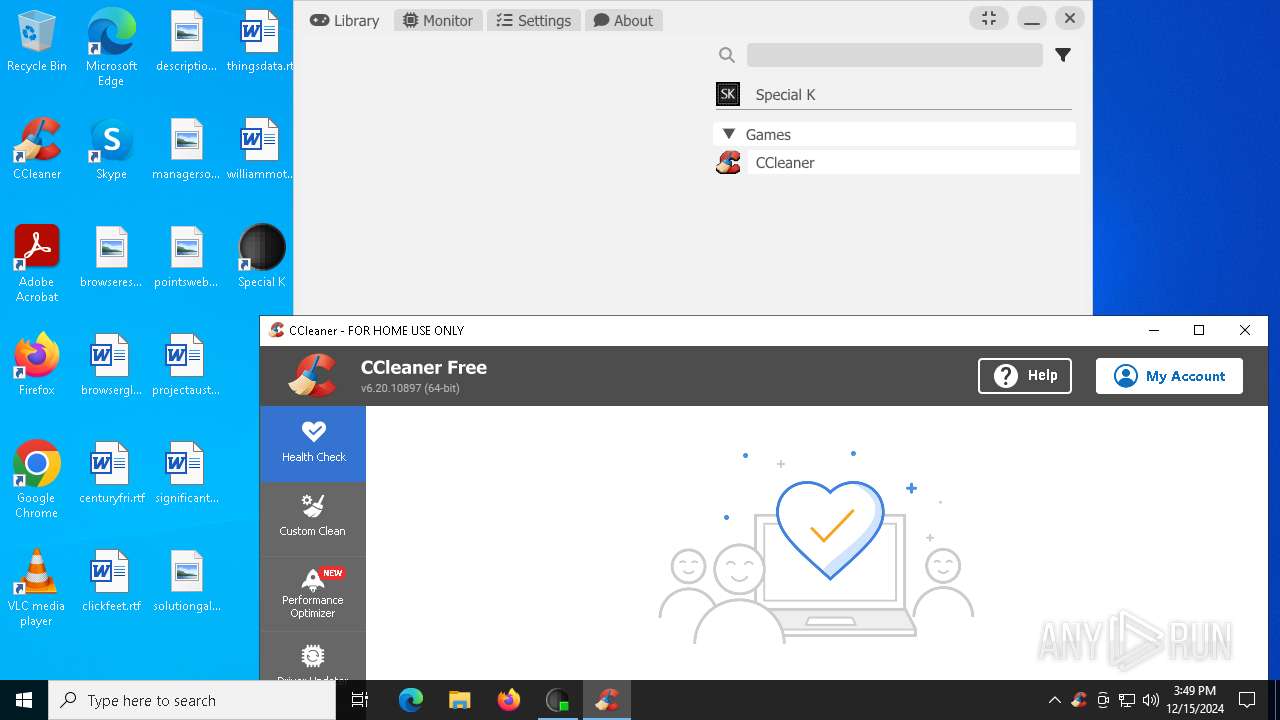Click the search magnifier icon in Special K
1280x720 pixels.
tap(727, 55)
